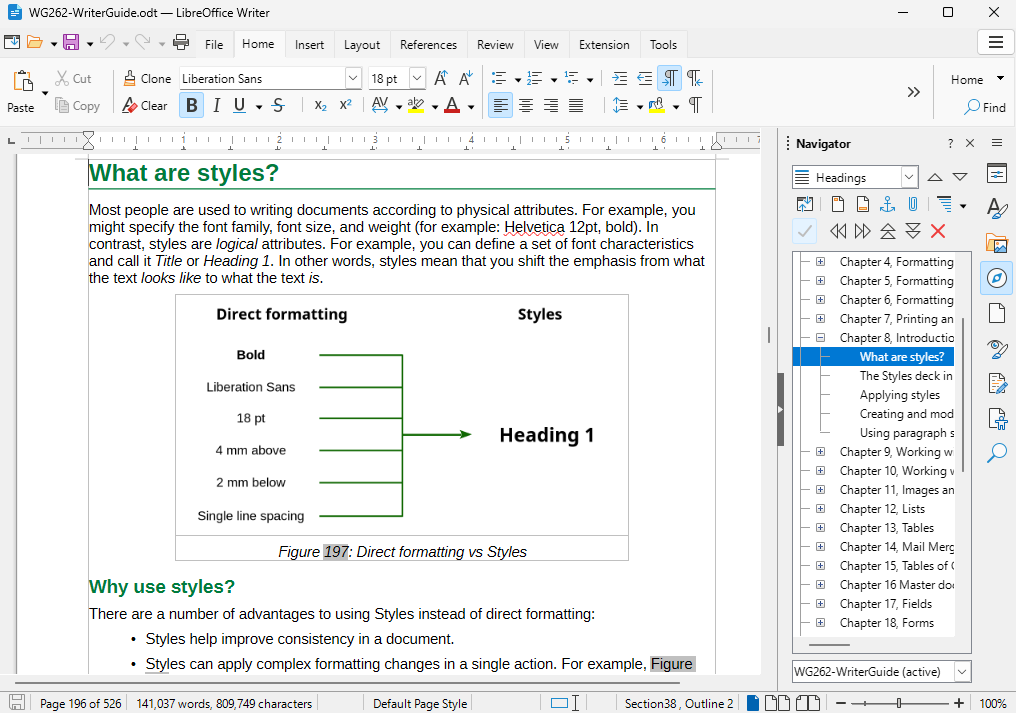Open the WG262-WriterGuide document dropdown
Screen dimensions: 1016x713
(962, 672)
